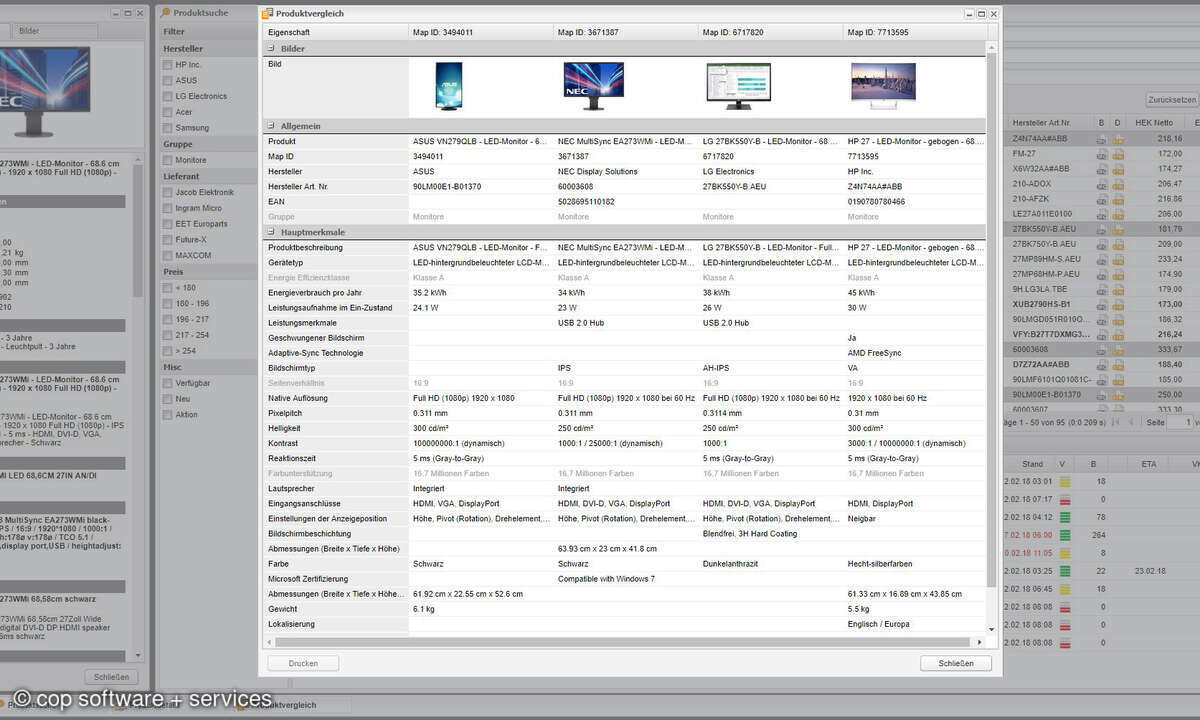Tick the HP Inc. manufacturer checkbox
The image size is (1200, 720).
(168, 65)
